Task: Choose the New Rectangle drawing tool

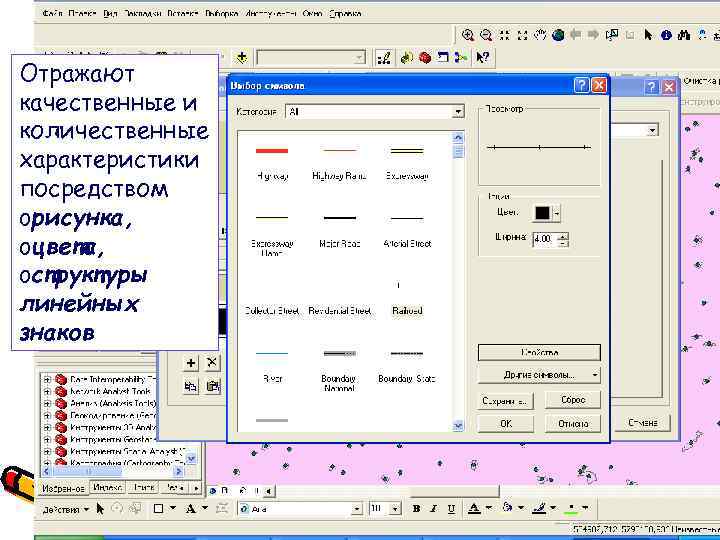Action: tap(158, 508)
